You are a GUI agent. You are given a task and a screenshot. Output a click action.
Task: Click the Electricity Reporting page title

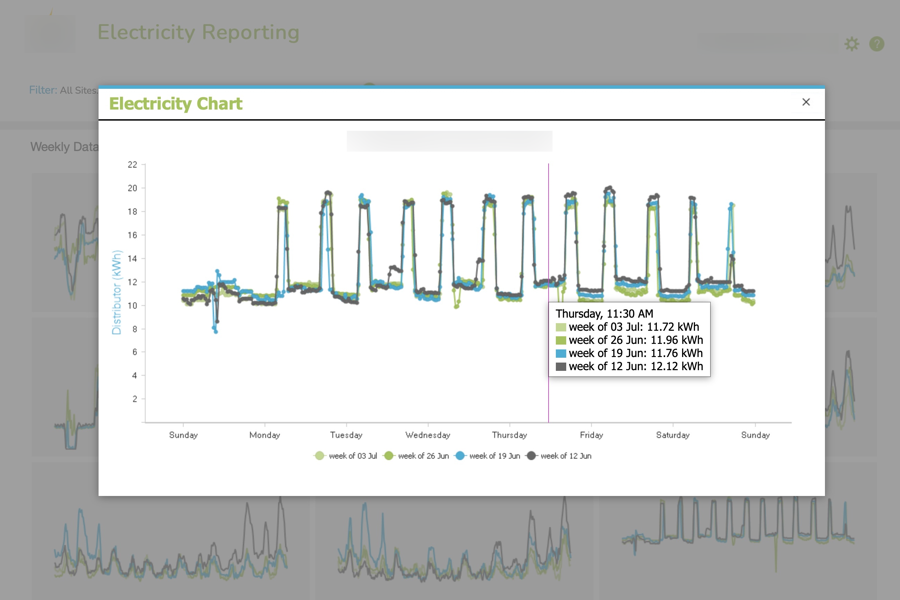(x=198, y=32)
